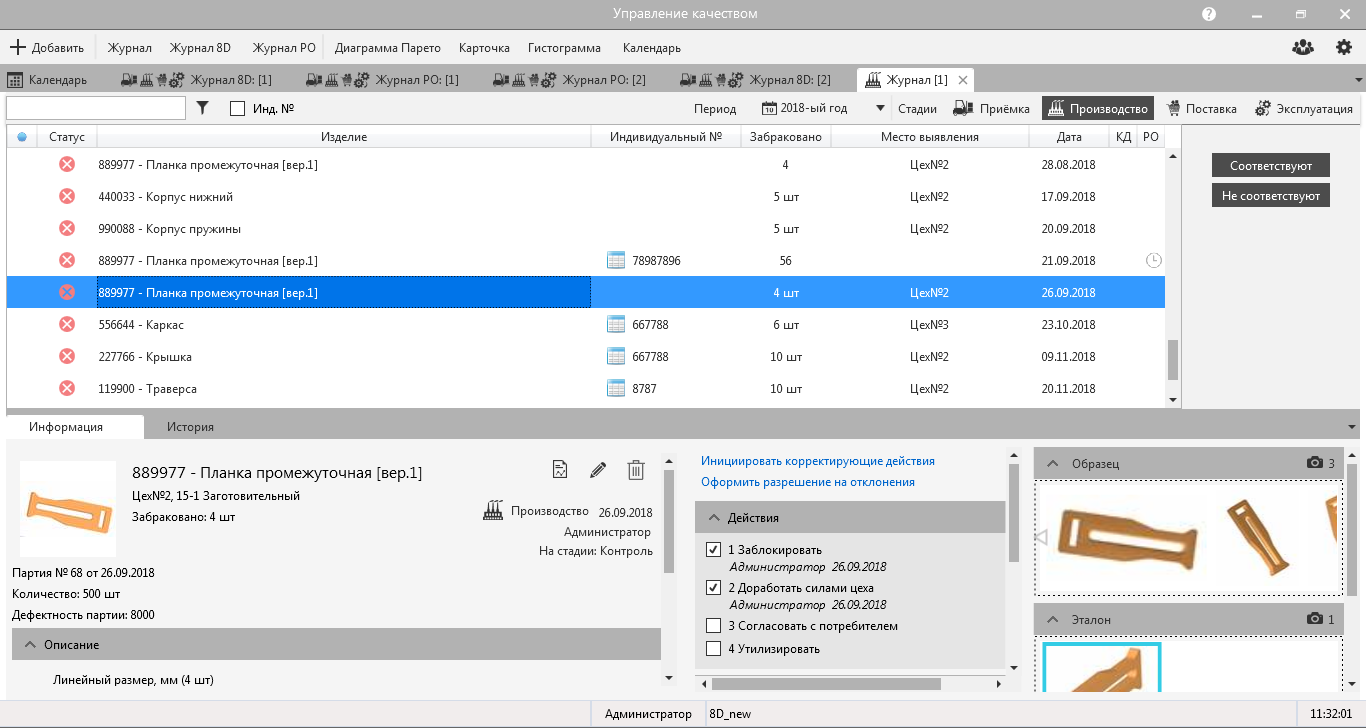Click red status icon for Корпус пружины

point(67,228)
